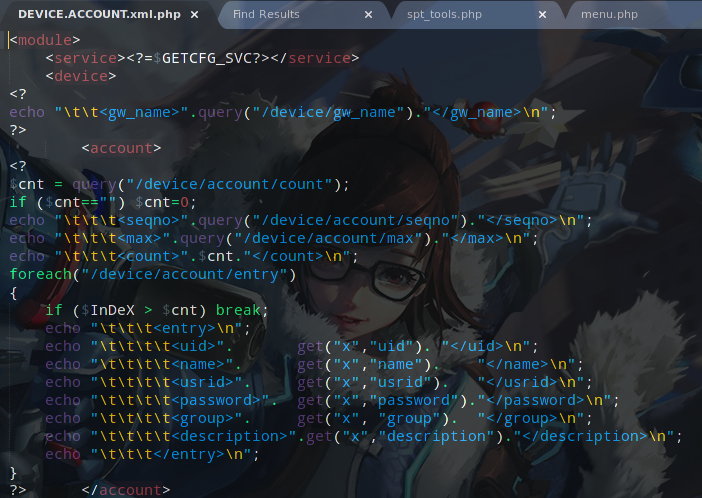
Task: Click the "password" get argument
Action: pos(397,400)
